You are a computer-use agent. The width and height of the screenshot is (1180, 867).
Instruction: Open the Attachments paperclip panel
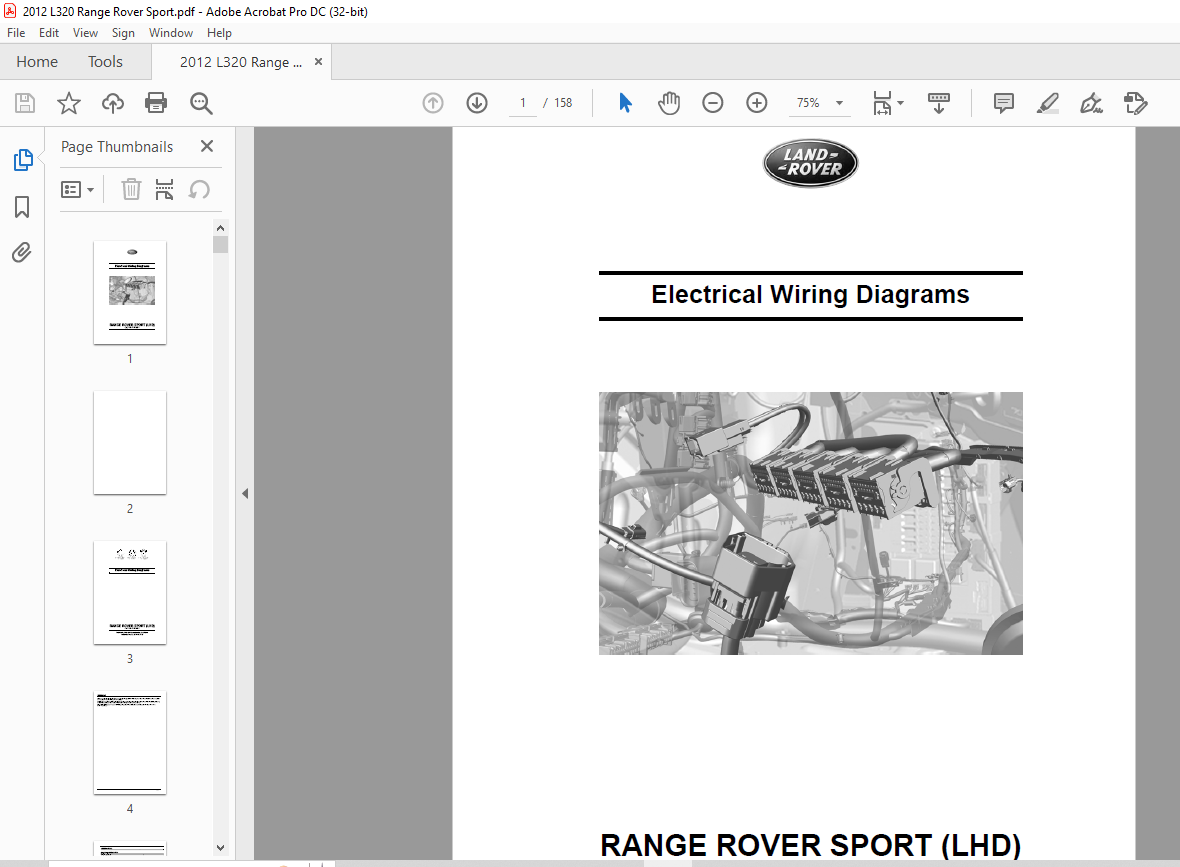pyautogui.click(x=22, y=252)
